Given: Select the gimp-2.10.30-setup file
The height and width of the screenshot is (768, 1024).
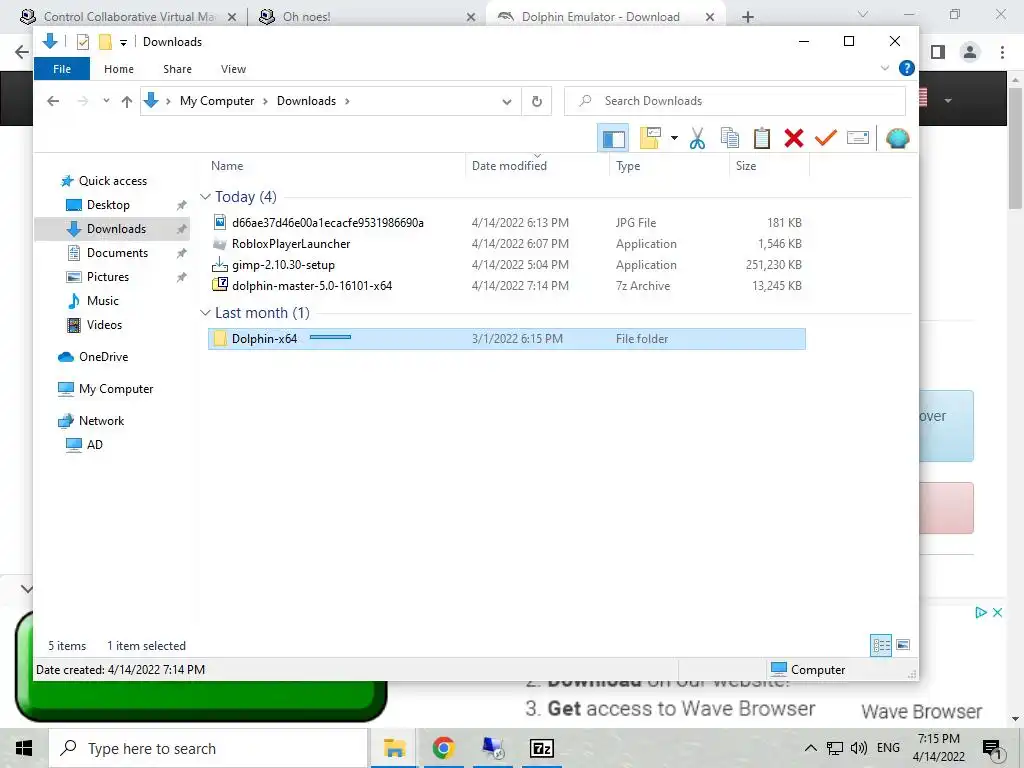Looking at the screenshot, I should pos(507,264).
